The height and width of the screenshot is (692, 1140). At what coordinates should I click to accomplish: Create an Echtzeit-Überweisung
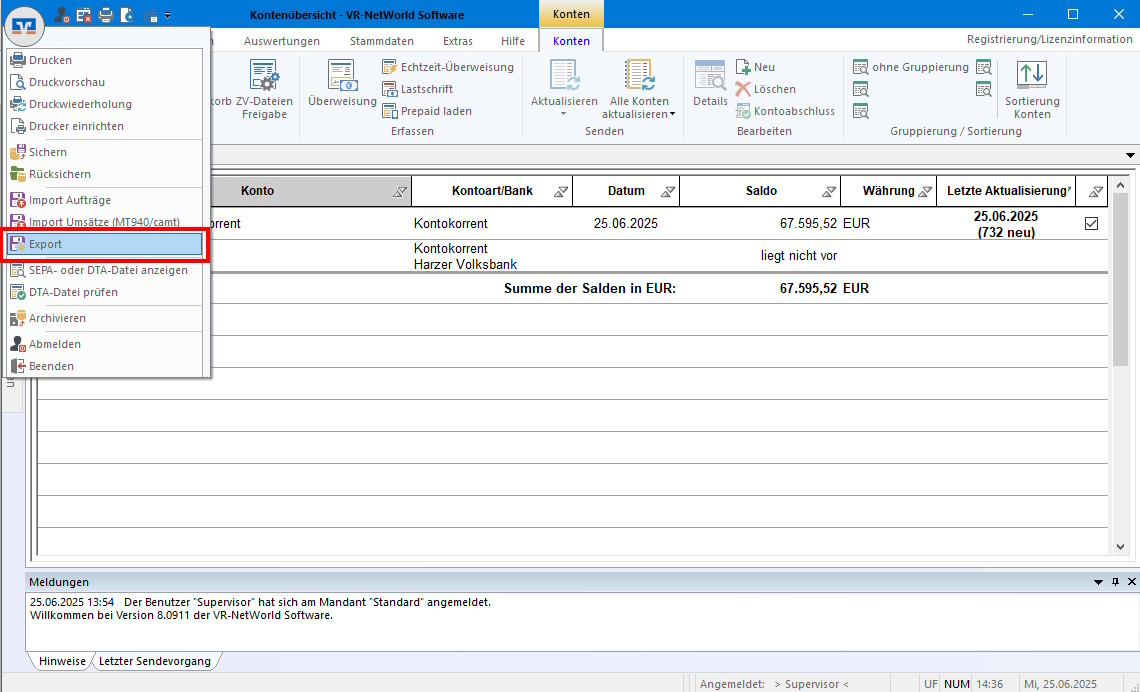click(448, 67)
